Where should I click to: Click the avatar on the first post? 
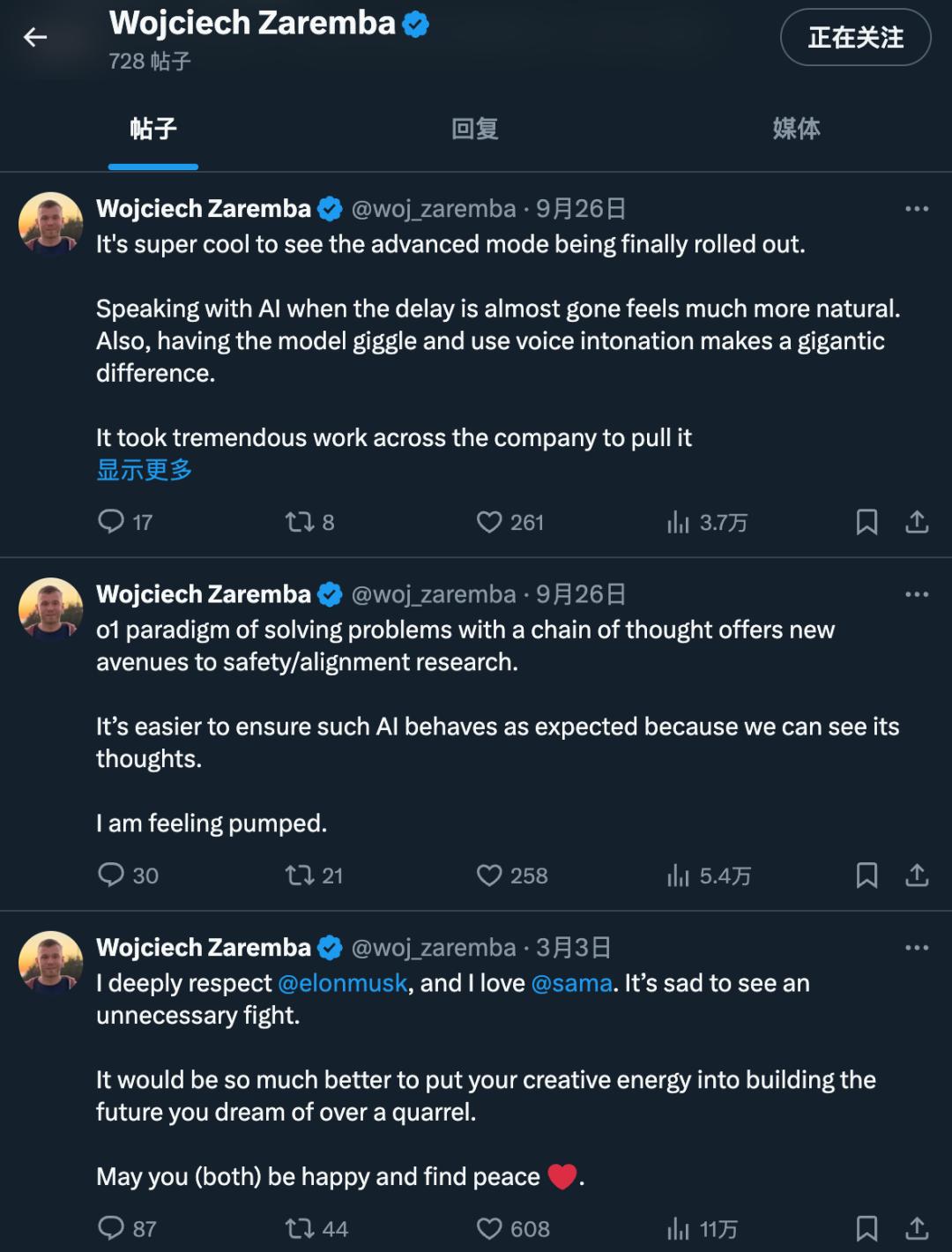tap(51, 224)
